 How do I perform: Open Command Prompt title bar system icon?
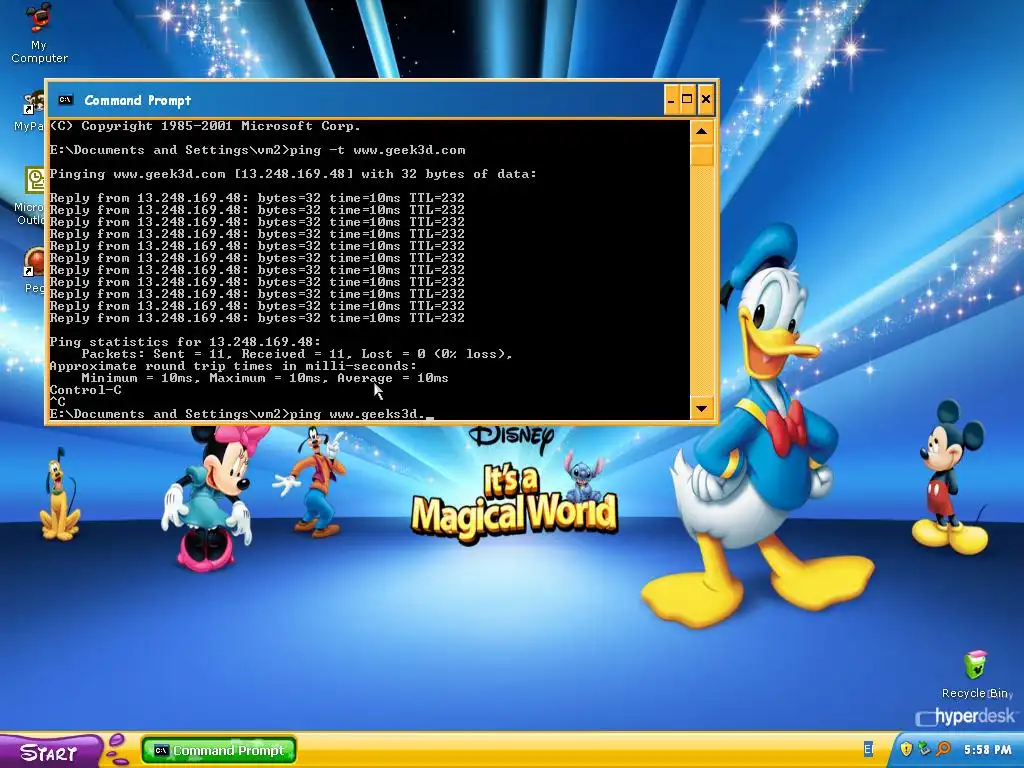pos(65,100)
